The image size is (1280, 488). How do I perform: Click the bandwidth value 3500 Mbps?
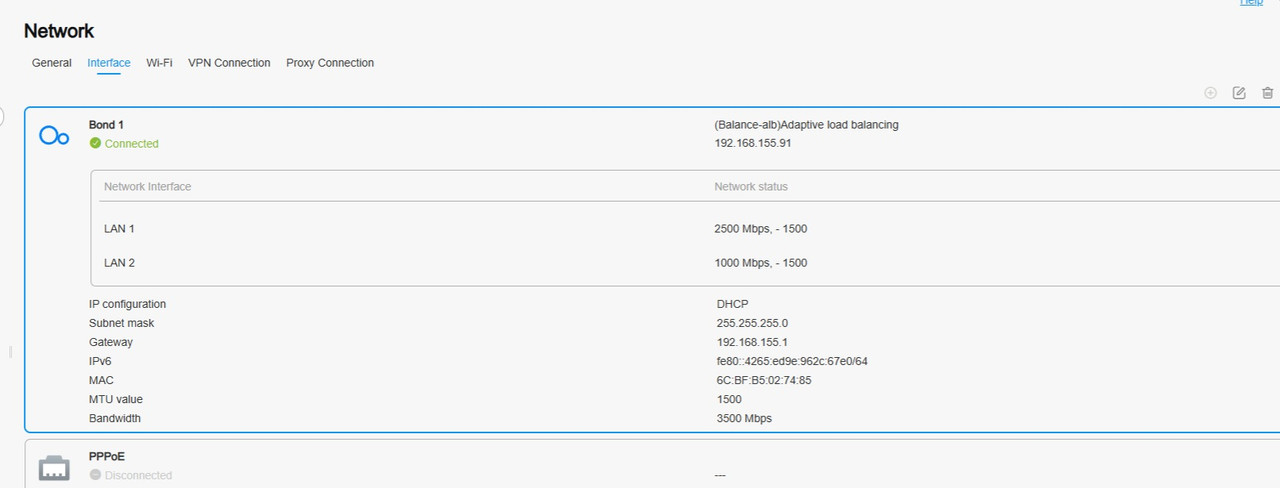[744, 418]
